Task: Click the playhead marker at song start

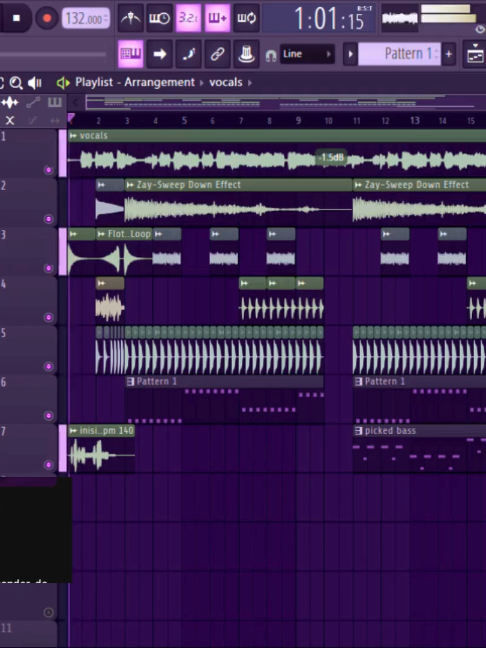Action: (71, 119)
